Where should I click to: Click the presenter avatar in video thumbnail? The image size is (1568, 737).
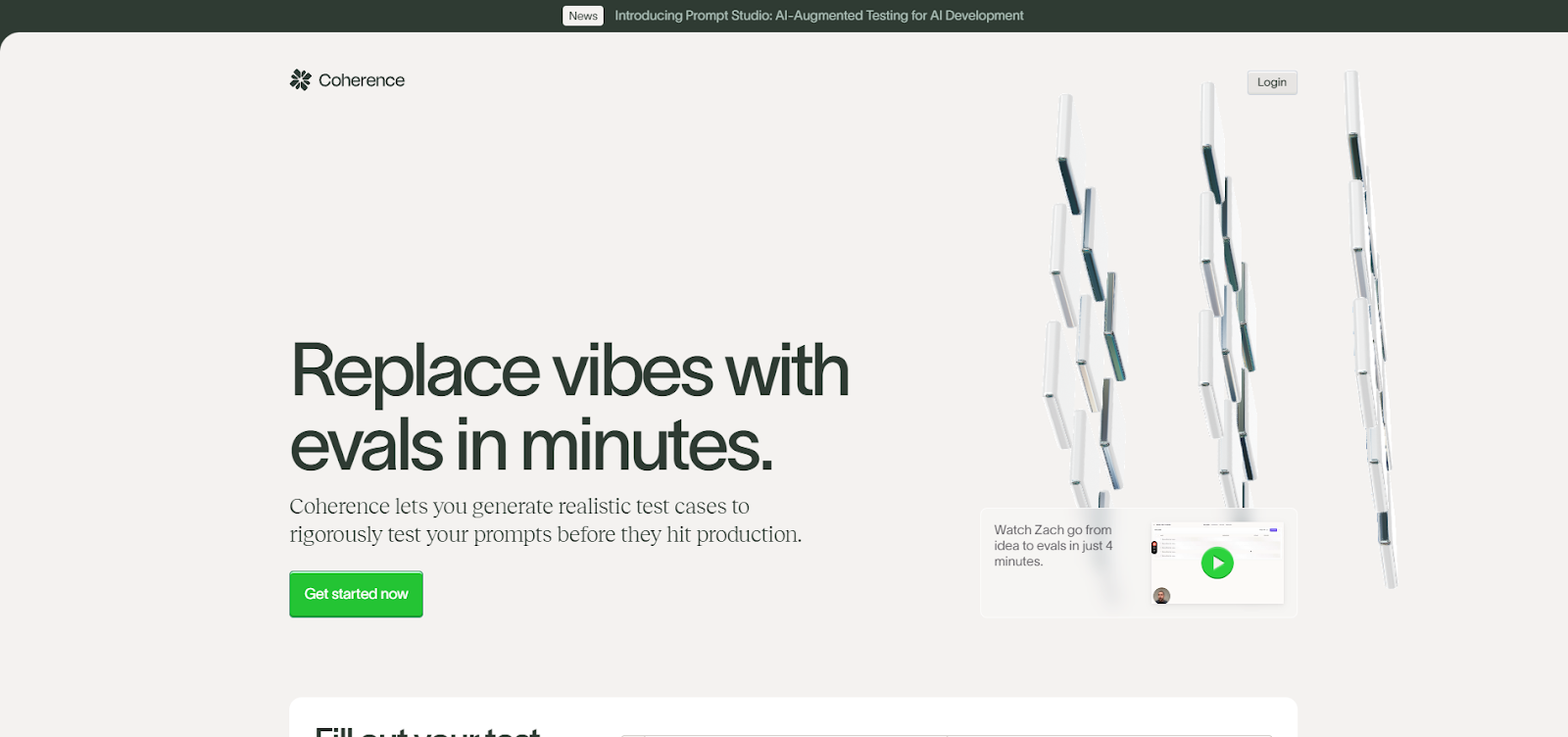[x=1161, y=596]
